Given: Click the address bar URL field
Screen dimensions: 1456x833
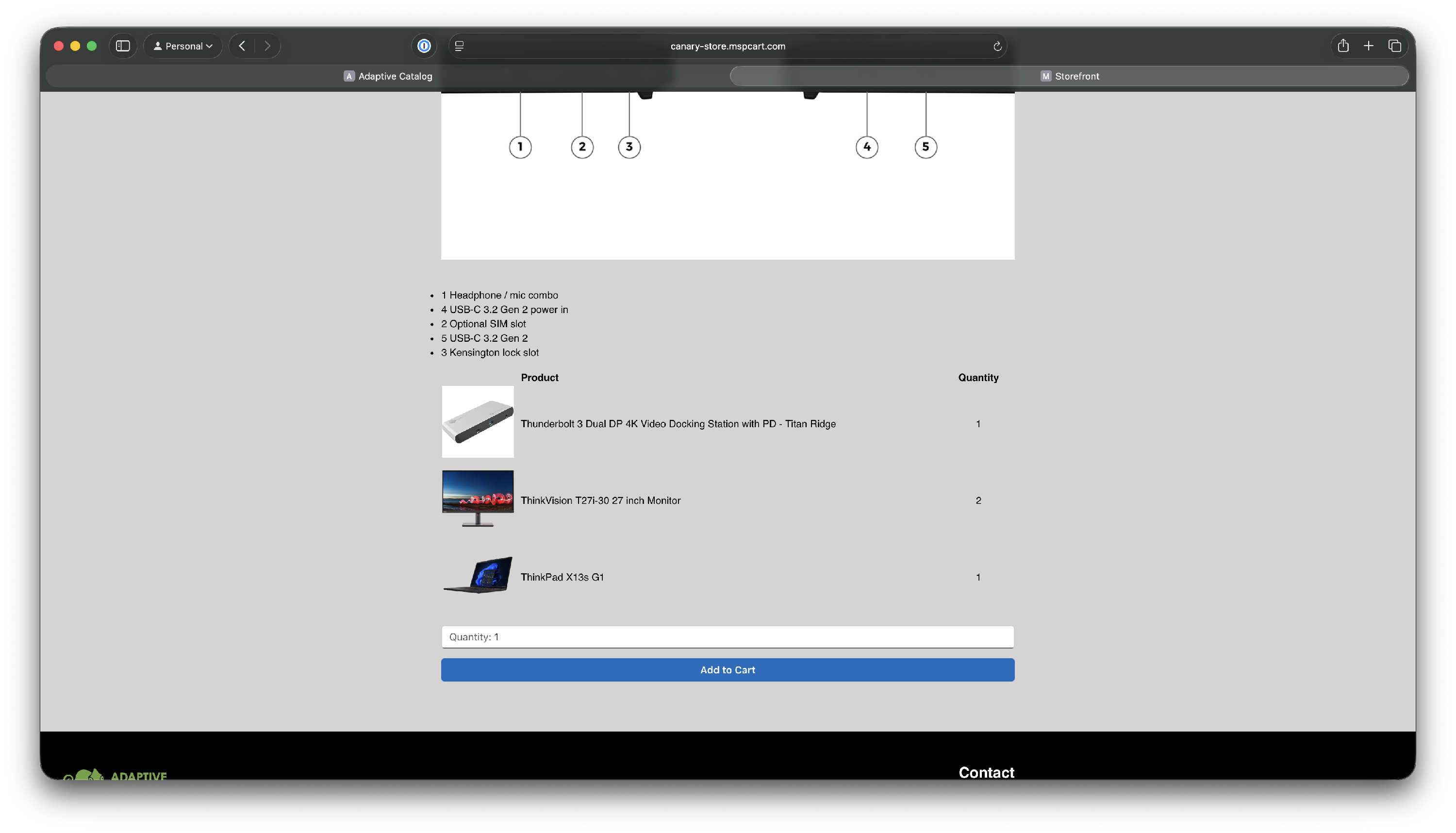Looking at the screenshot, I should click(x=728, y=46).
